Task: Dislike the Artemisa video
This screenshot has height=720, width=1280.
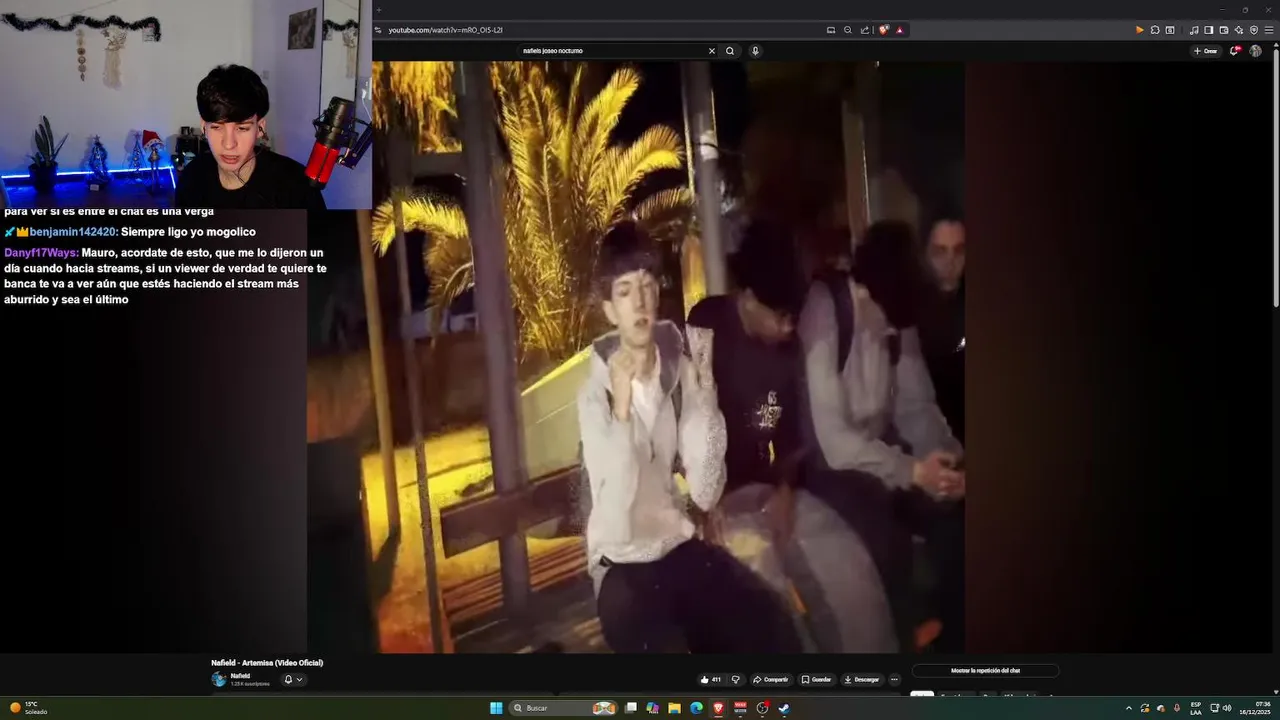Action: coord(735,679)
